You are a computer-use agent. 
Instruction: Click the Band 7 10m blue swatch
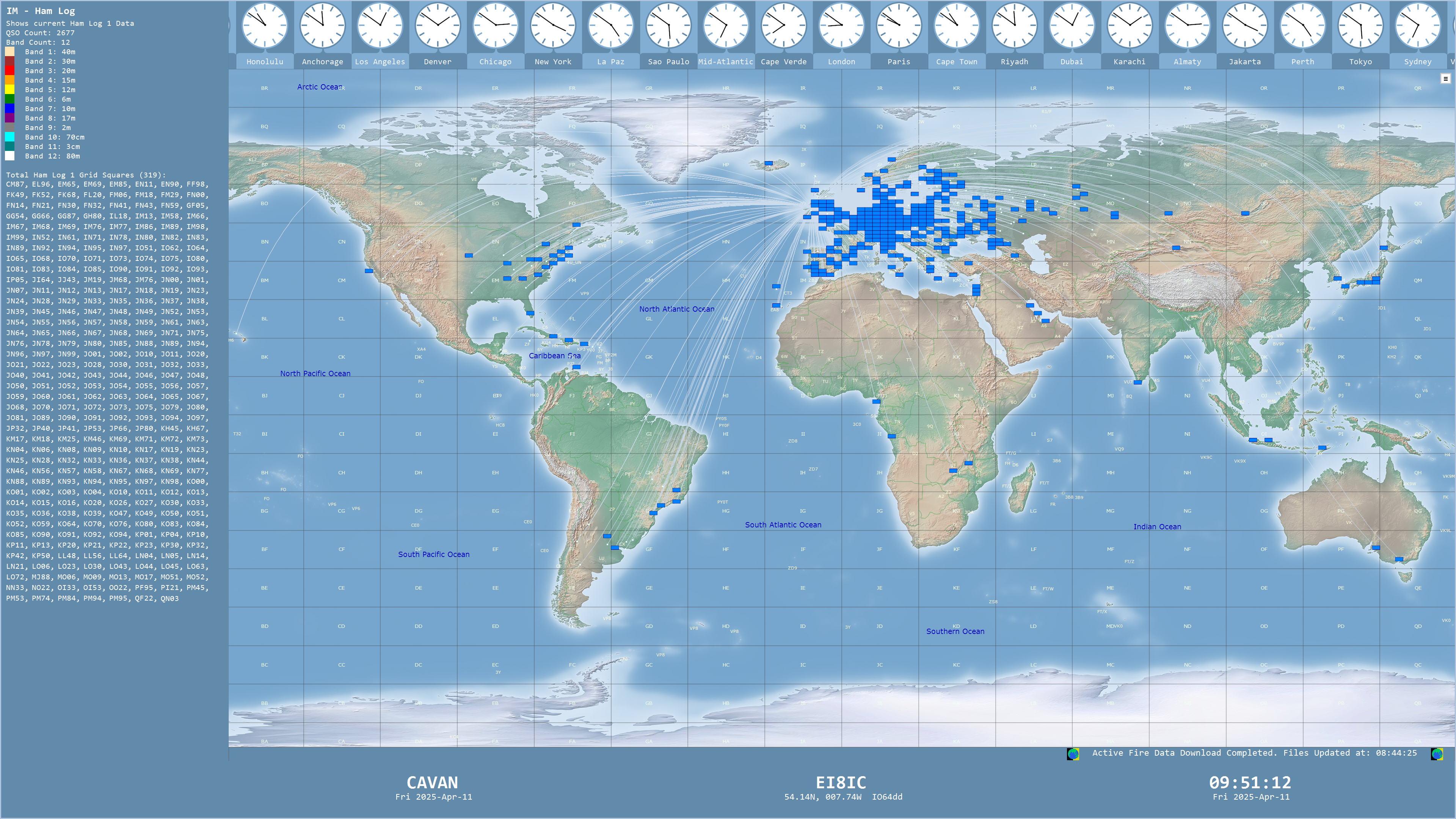9,108
